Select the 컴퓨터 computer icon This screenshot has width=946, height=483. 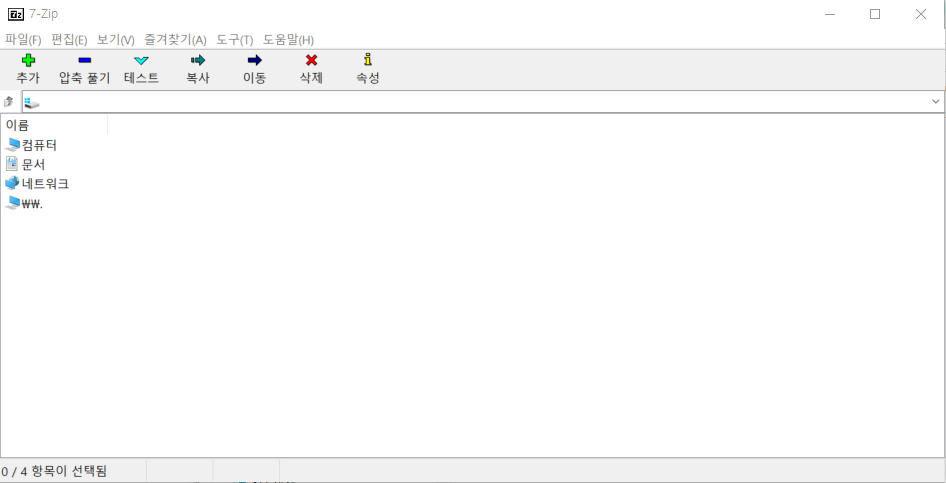[x=12, y=145]
